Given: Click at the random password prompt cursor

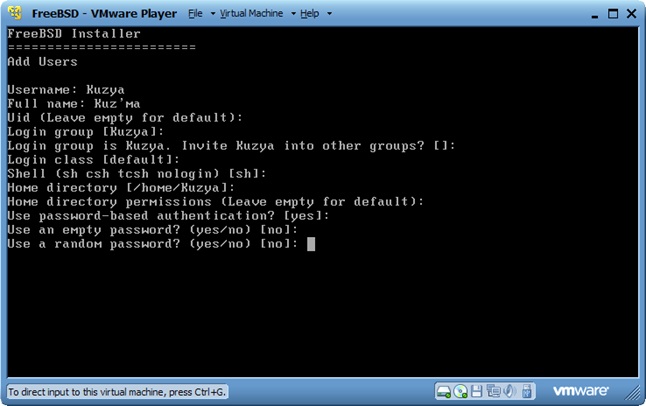Looking at the screenshot, I should point(312,243).
